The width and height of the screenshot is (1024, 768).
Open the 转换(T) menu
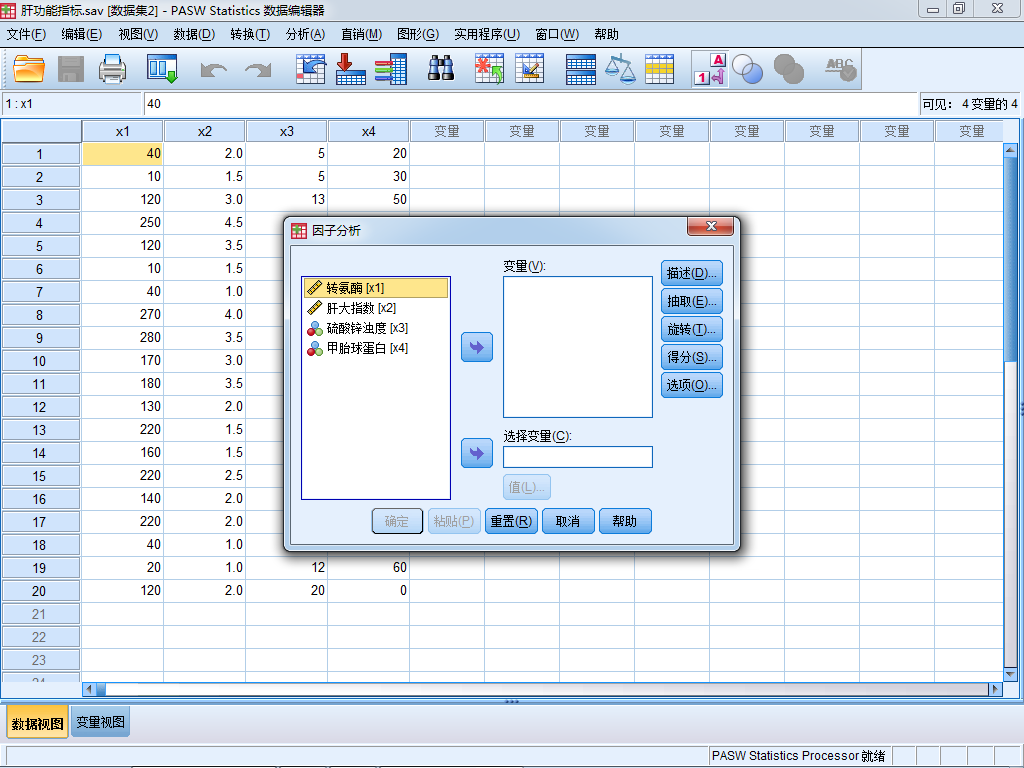coord(250,35)
